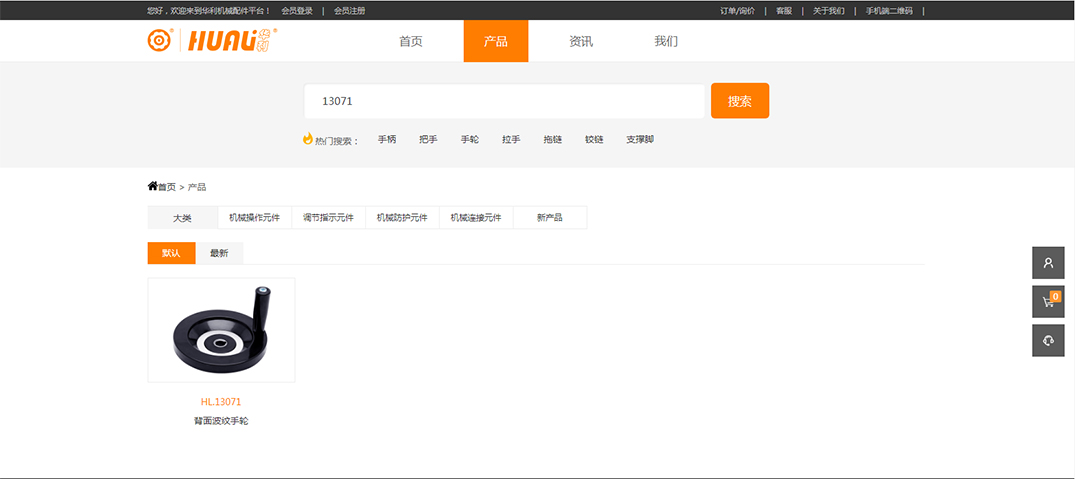This screenshot has width=1075, height=479.
Task: Click the HL.13071 product link
Action: click(221, 402)
